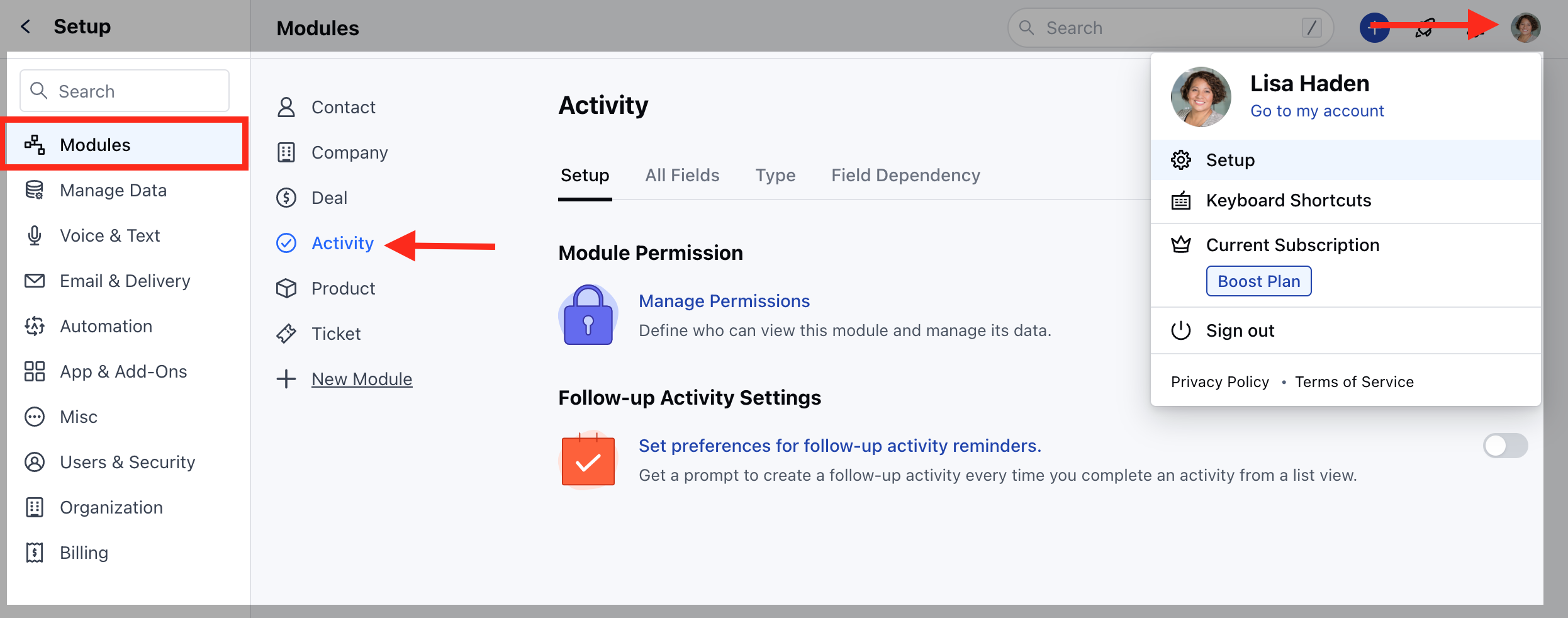The image size is (1568, 618).
Task: Click the New Module link
Action: click(362, 379)
